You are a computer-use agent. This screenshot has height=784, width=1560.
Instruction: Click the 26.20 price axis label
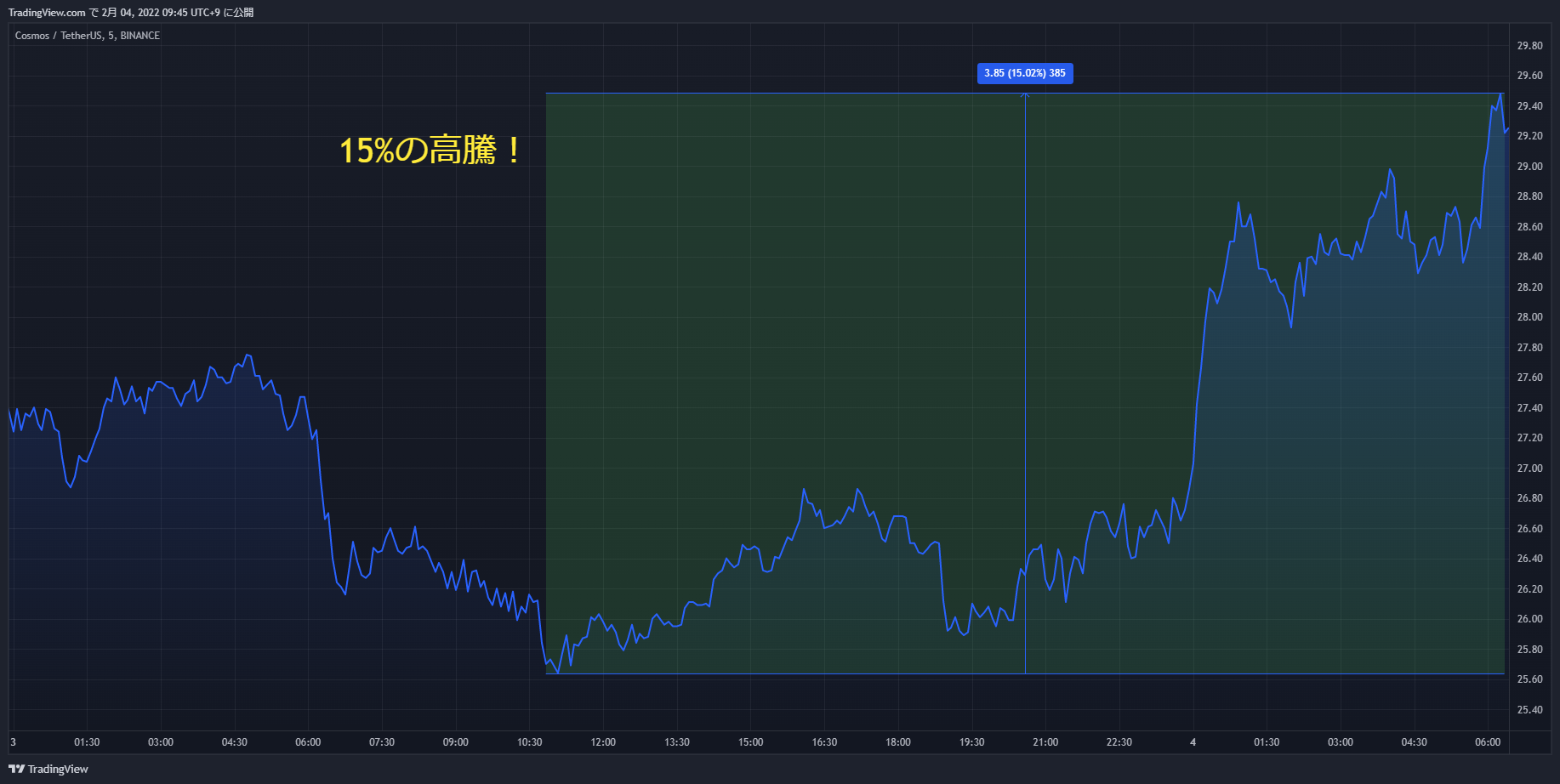(1529, 589)
